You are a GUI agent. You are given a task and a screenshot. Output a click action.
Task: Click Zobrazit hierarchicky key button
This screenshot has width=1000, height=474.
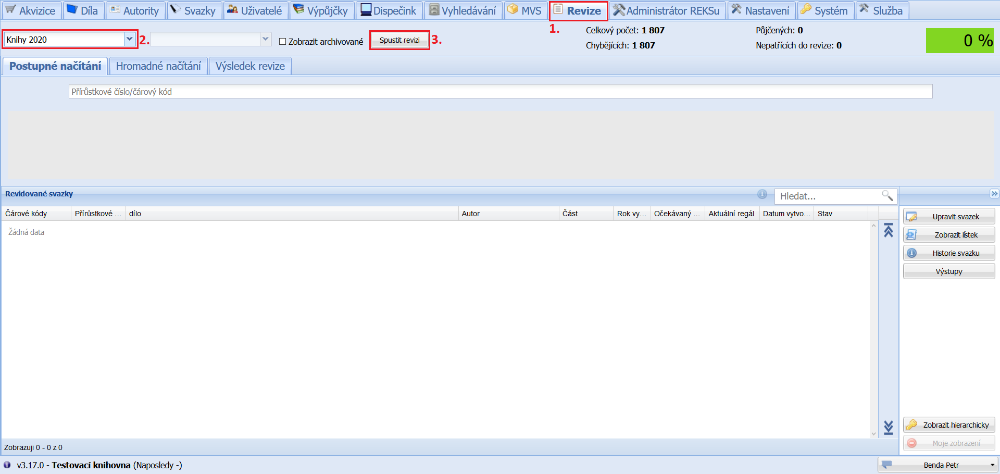(949, 425)
